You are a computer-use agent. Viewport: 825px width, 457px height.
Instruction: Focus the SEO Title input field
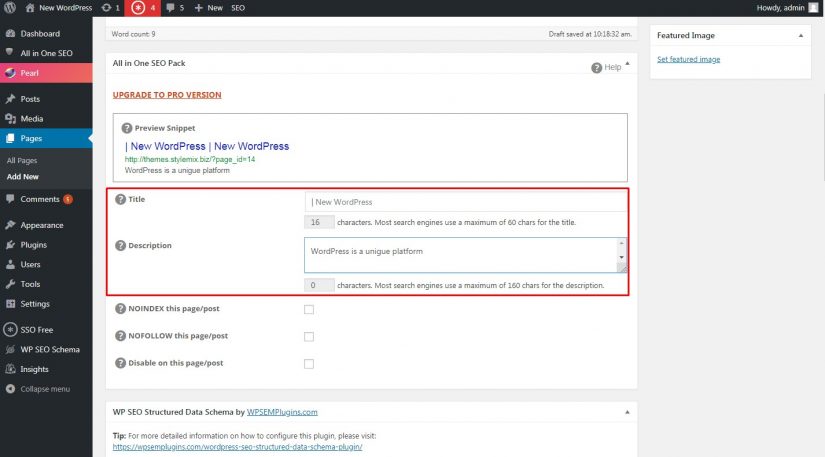465,202
